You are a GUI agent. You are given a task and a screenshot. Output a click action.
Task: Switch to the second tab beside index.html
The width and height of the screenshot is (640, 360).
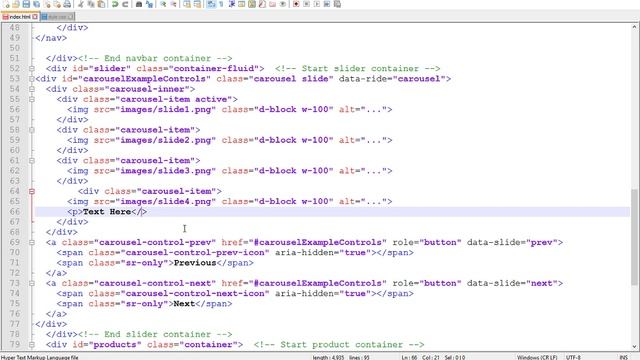(58, 17)
